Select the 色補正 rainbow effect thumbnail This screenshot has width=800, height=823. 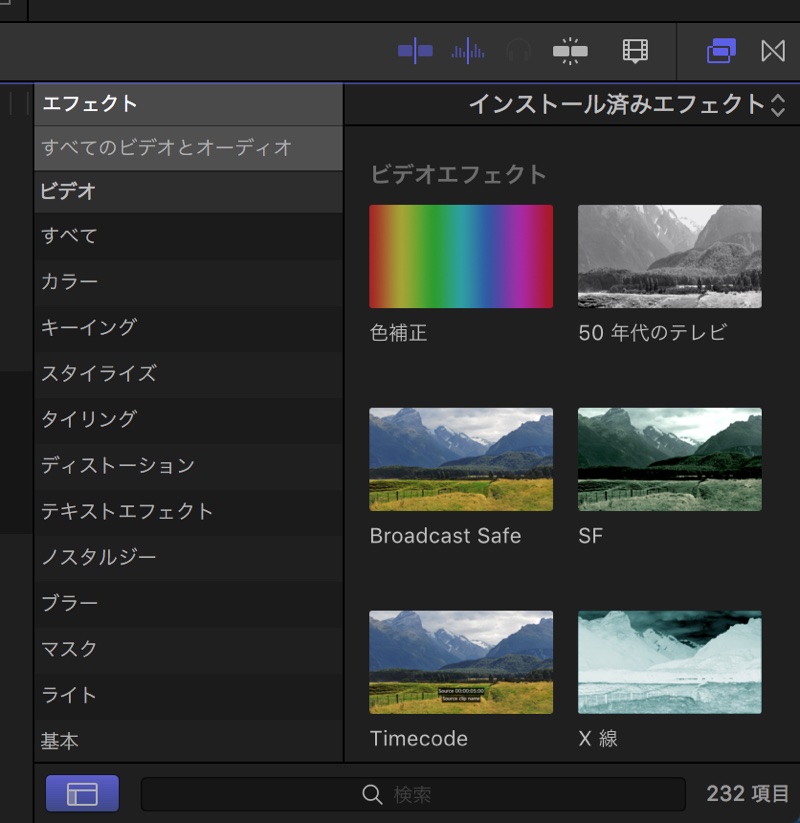tap(461, 256)
